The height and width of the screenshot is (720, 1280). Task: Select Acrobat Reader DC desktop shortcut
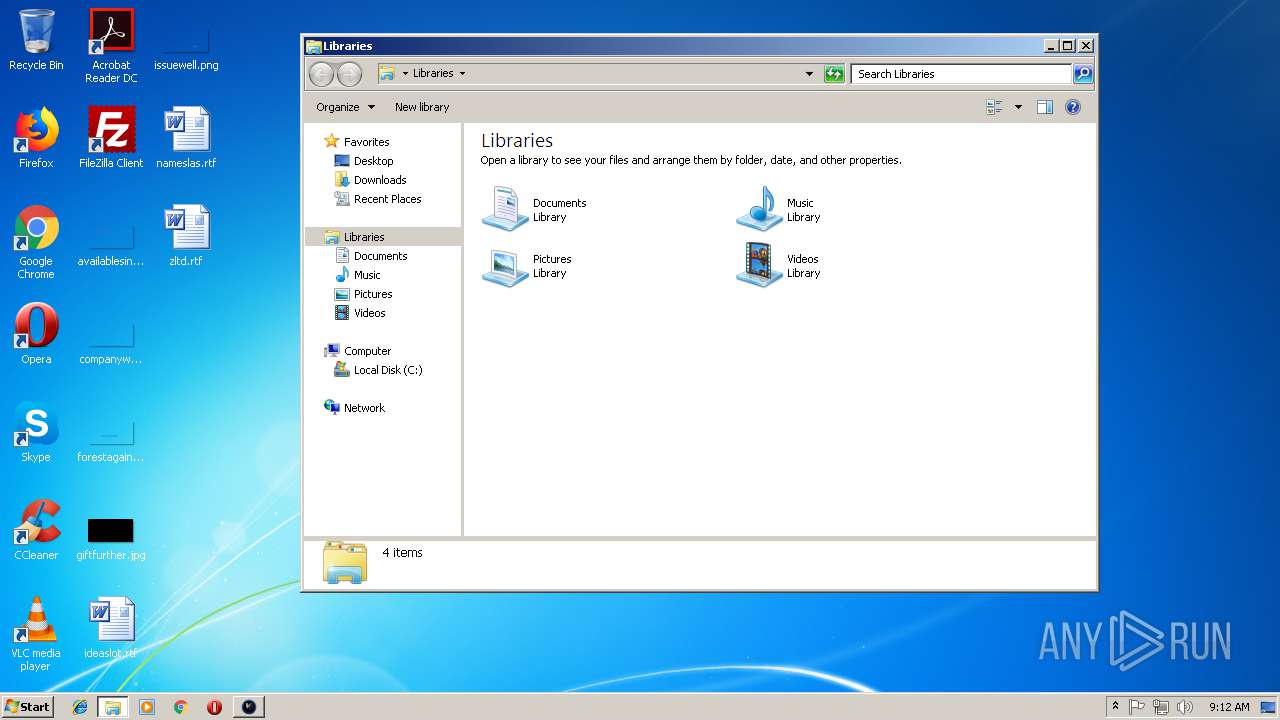(111, 46)
